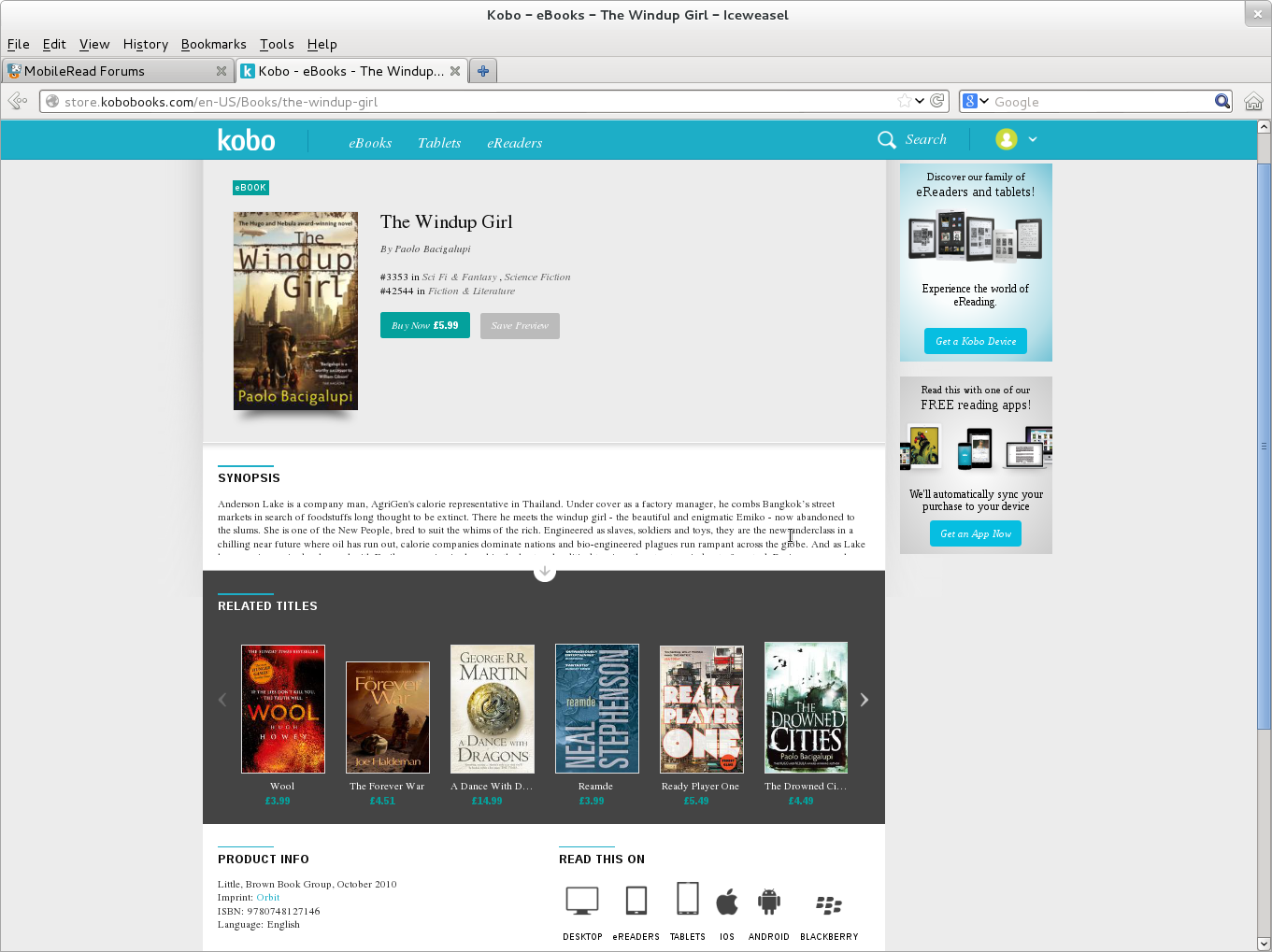Click Buy Now £5.99 button

(425, 325)
